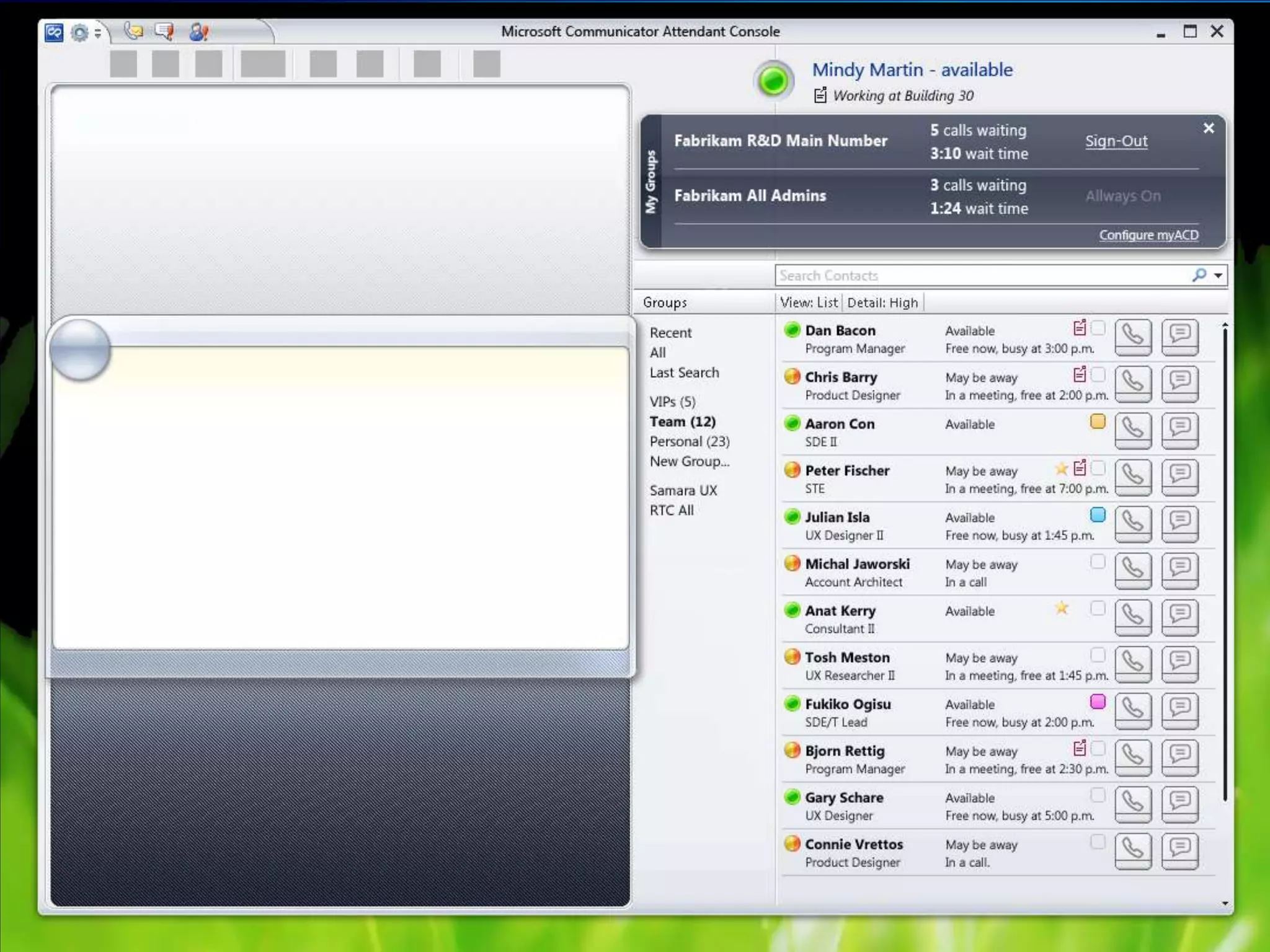Image resolution: width=1270 pixels, height=952 pixels.
Task: Click the voicemail phone-envelope icon
Action: click(x=133, y=31)
